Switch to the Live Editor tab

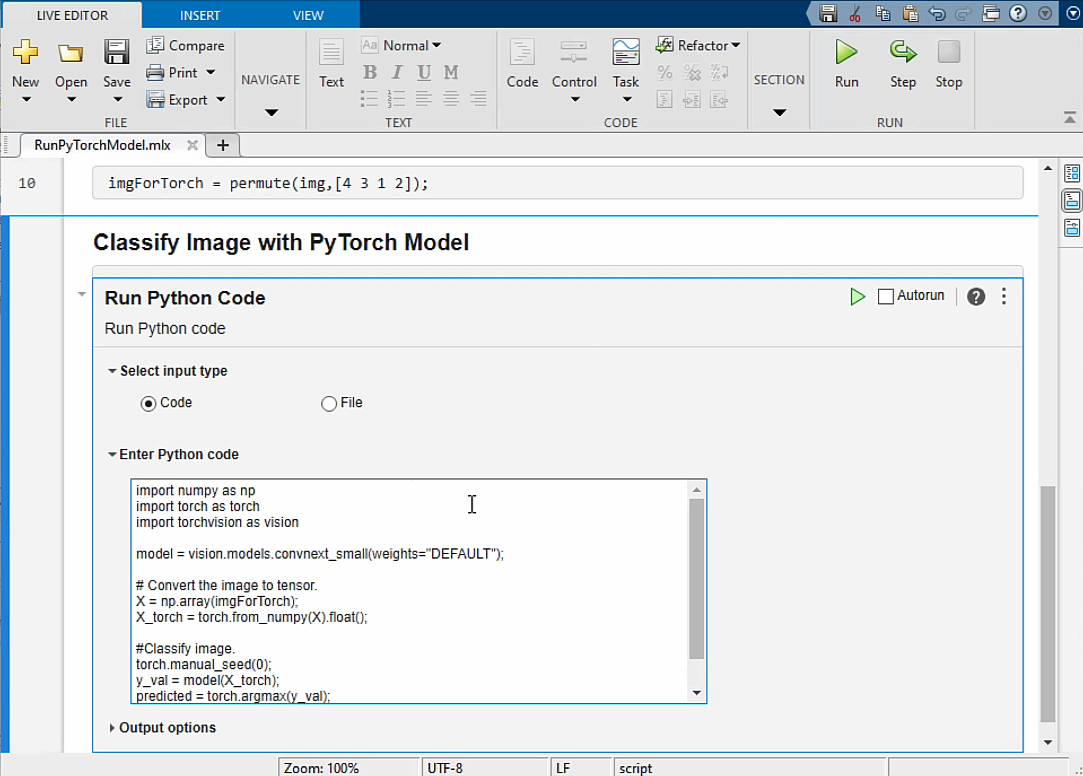click(x=72, y=15)
